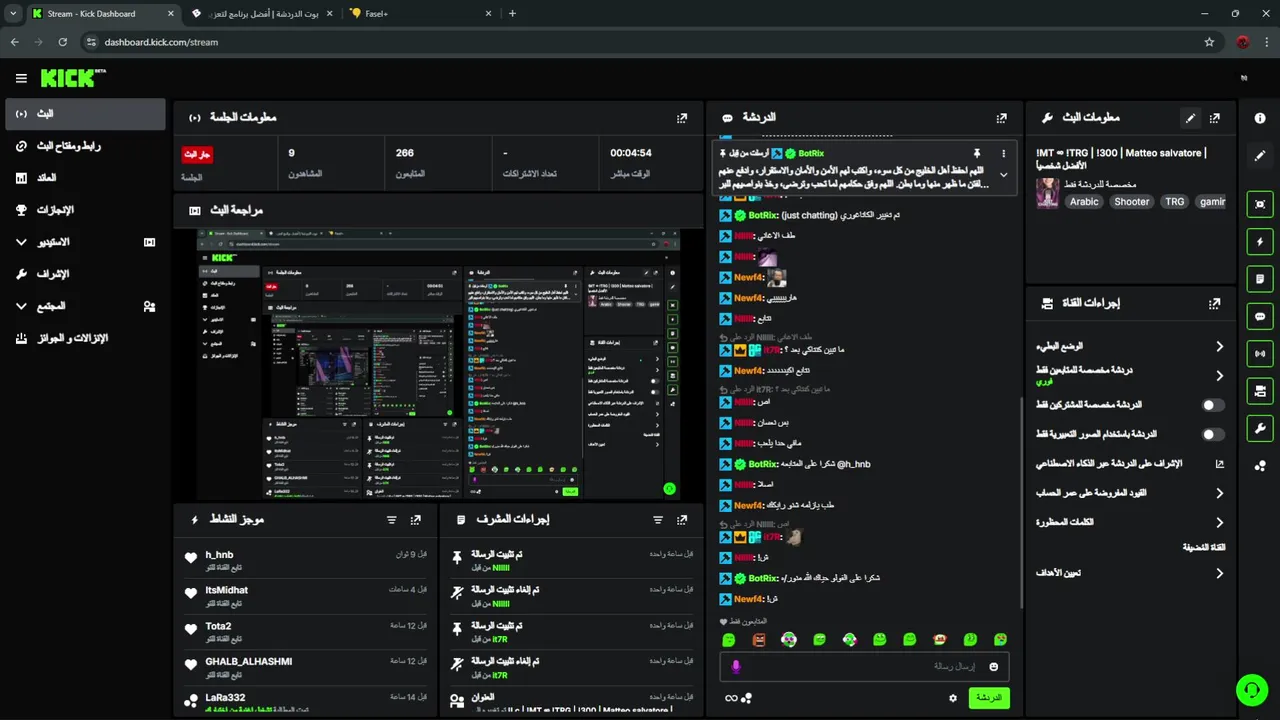1280x720 pixels.
Task: Click the three-dots icon at bottom of right rail
Action: coord(1260,465)
